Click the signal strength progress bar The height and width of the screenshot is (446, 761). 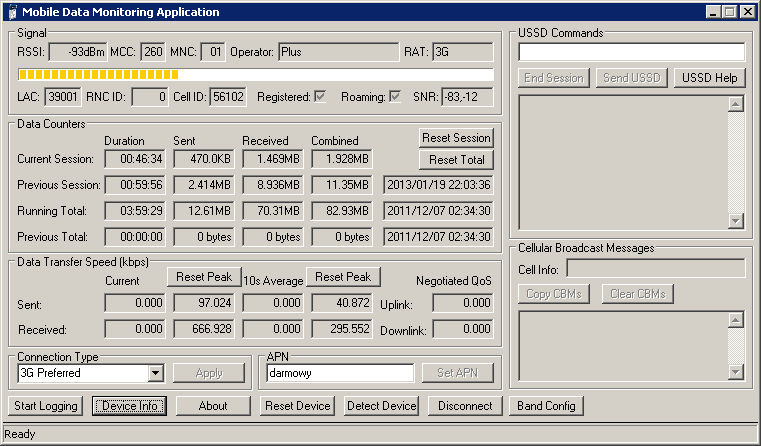point(255,75)
